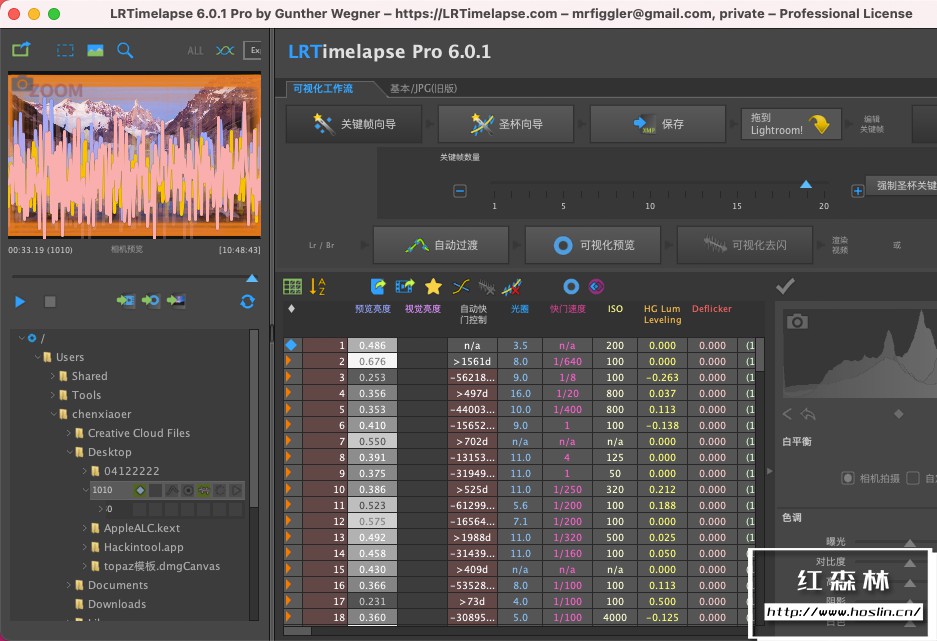Screen dimensions: 937x641
Task: Click the magnifying glass zoom icon
Action: (125, 50)
